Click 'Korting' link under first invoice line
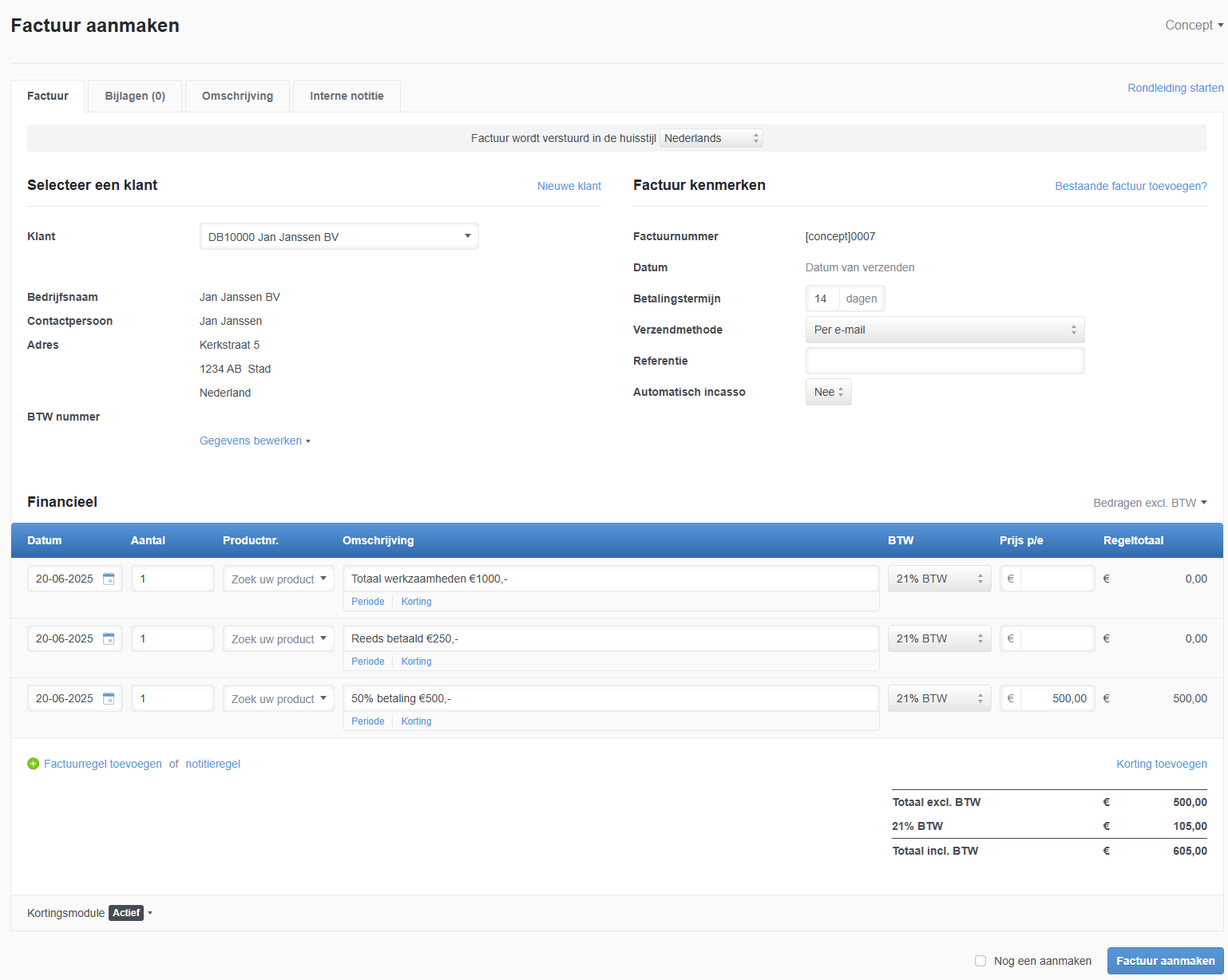 pyautogui.click(x=416, y=602)
